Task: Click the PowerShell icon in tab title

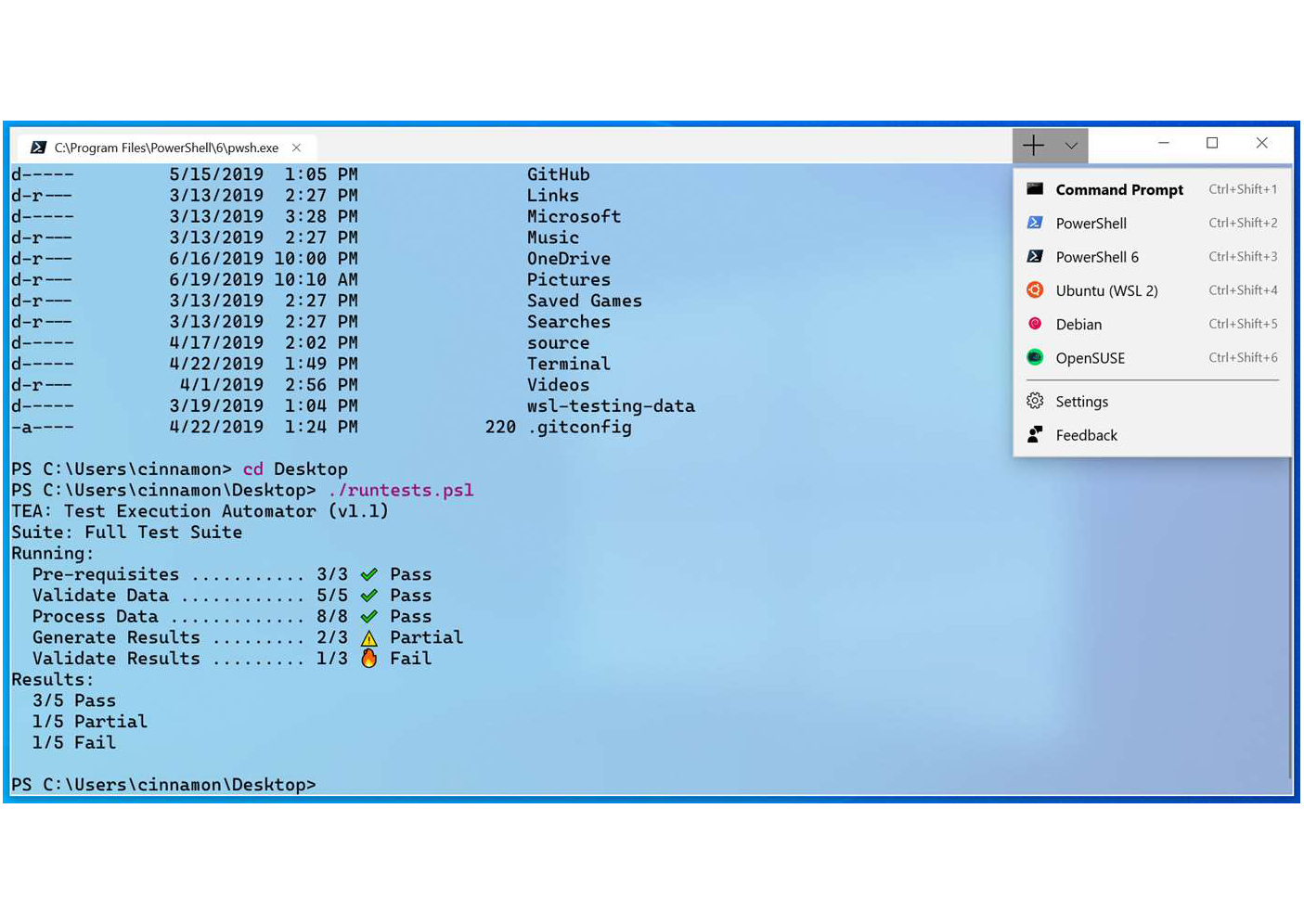Action: click(x=38, y=148)
